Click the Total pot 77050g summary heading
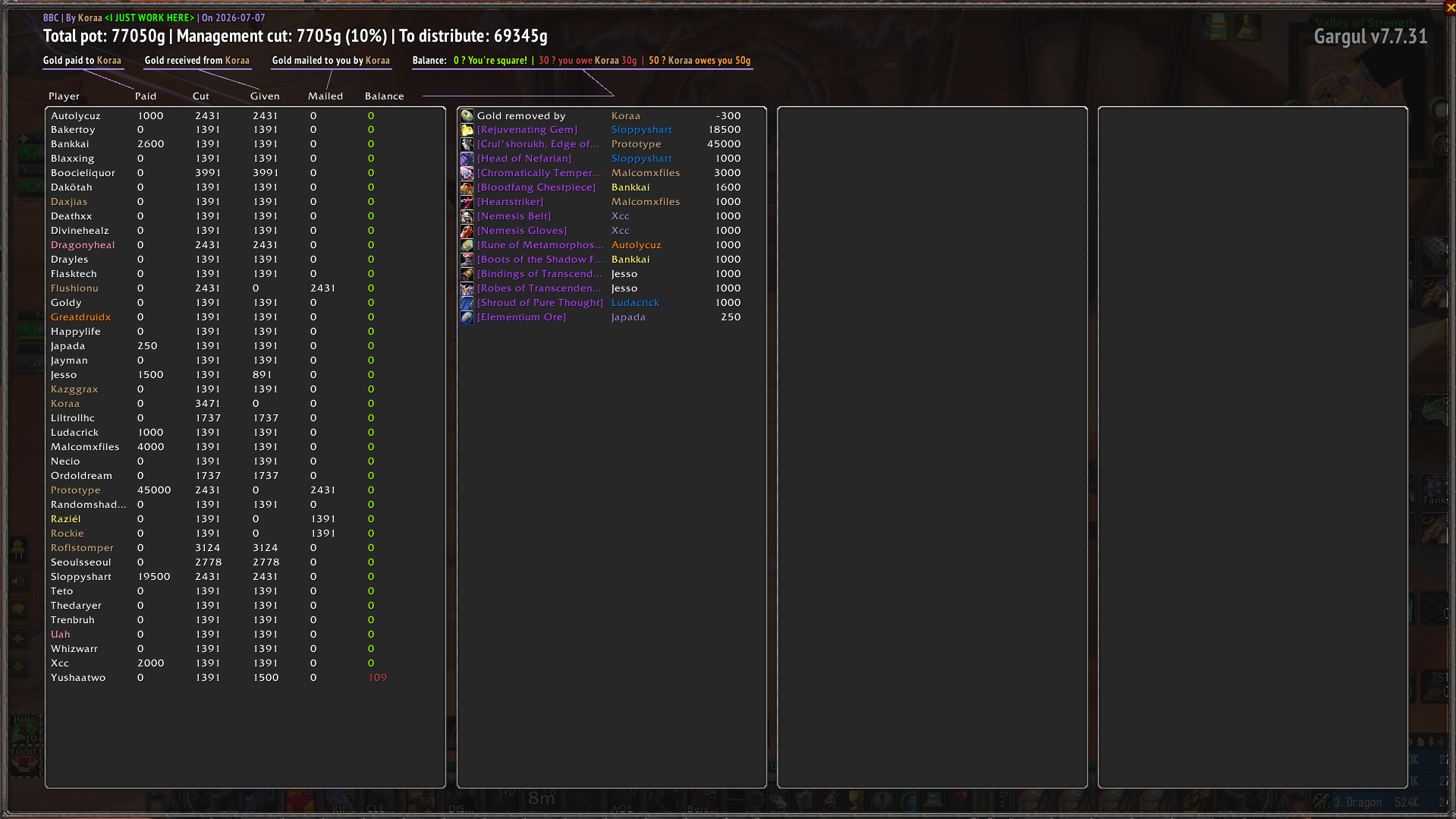 pos(104,36)
